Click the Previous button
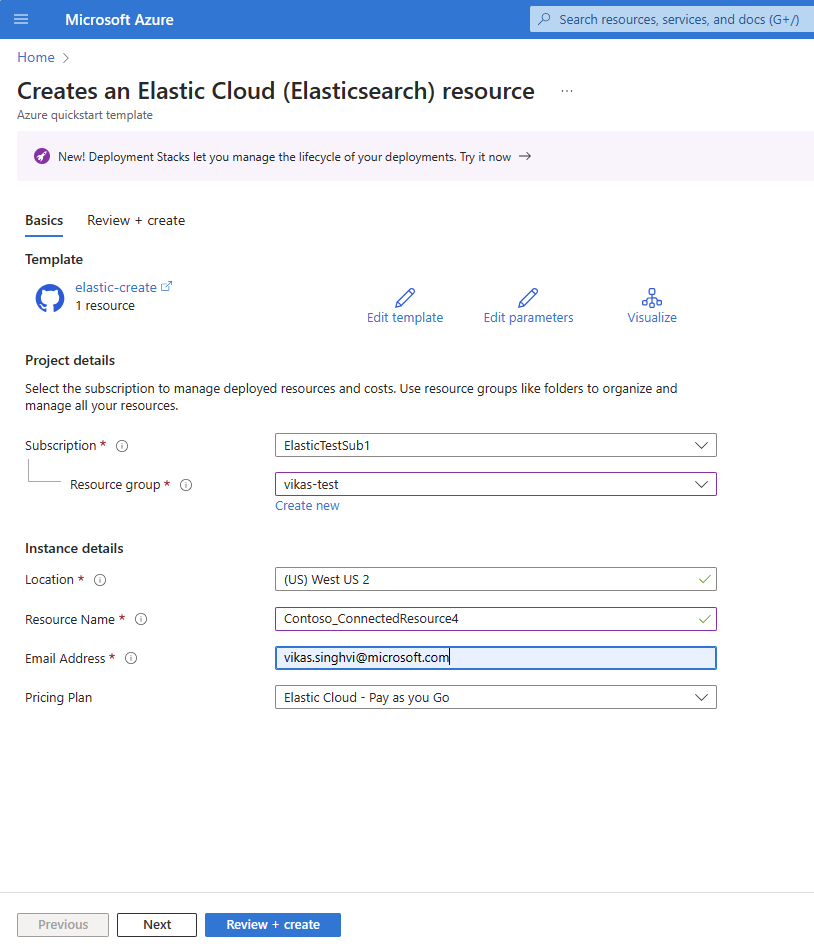Viewport: 814px width, 950px height. (x=63, y=925)
